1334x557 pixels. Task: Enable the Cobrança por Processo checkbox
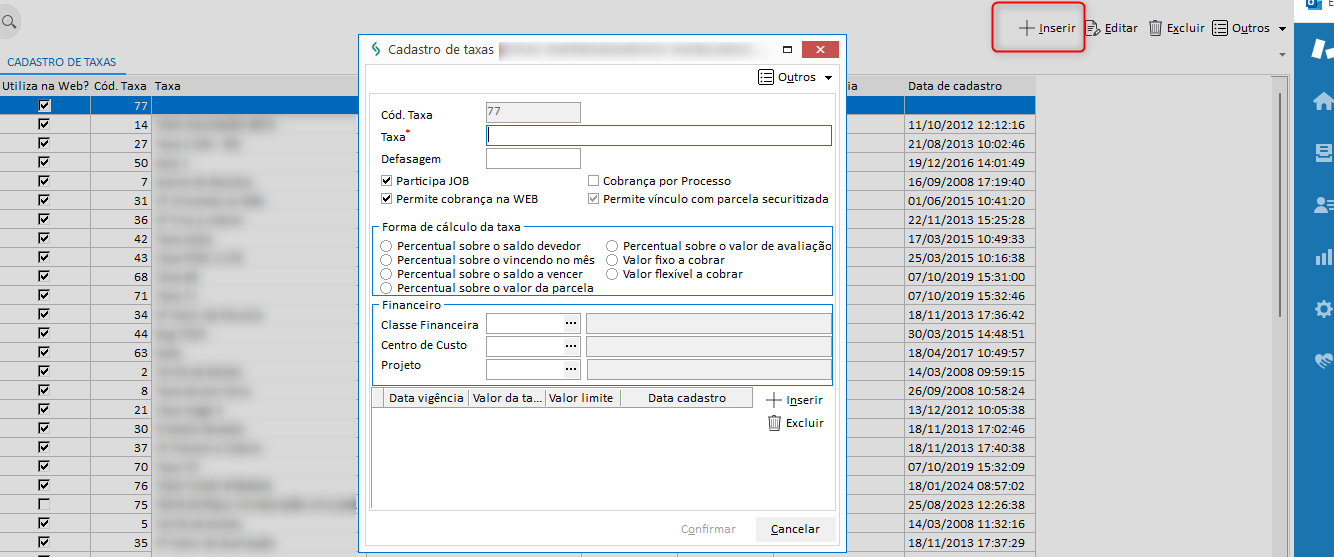[594, 181]
